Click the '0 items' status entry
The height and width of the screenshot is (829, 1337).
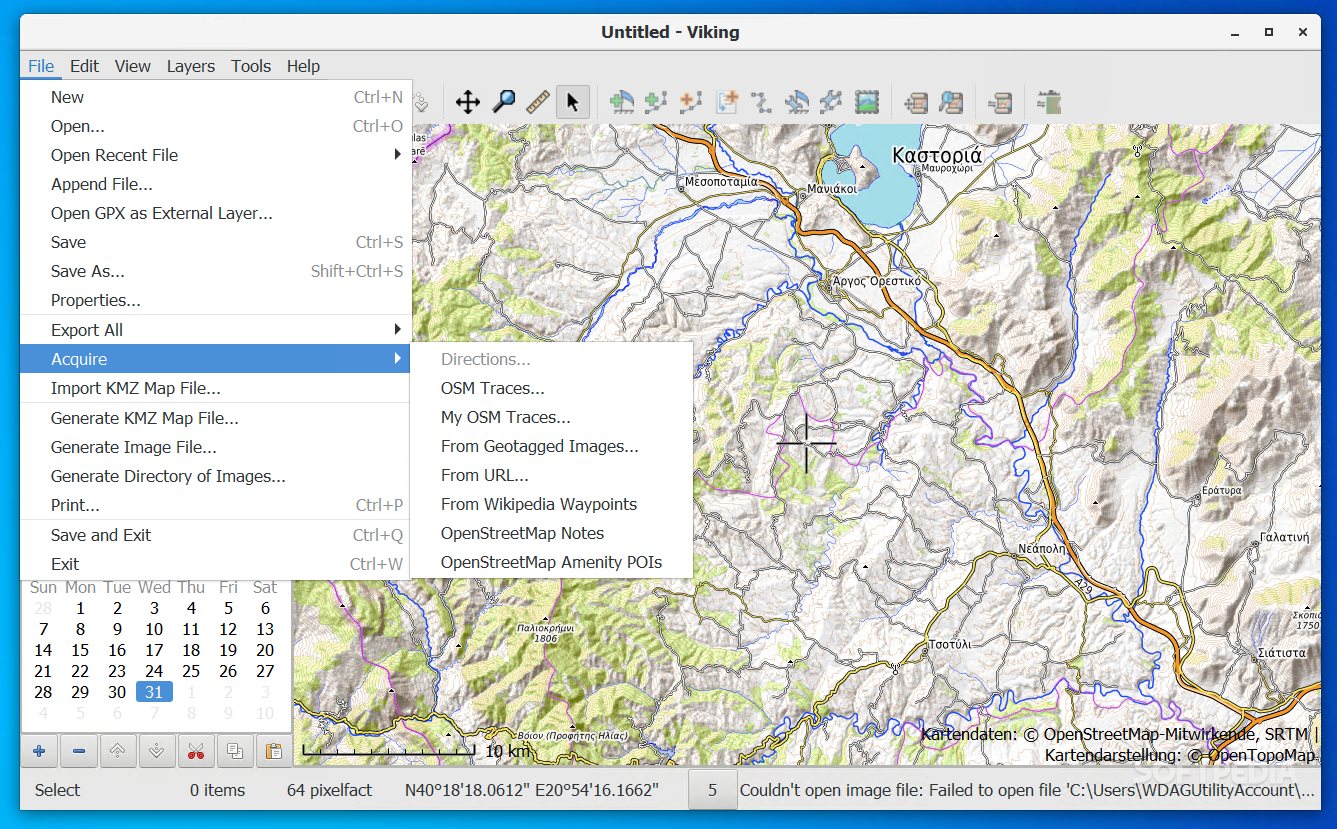pyautogui.click(x=217, y=790)
